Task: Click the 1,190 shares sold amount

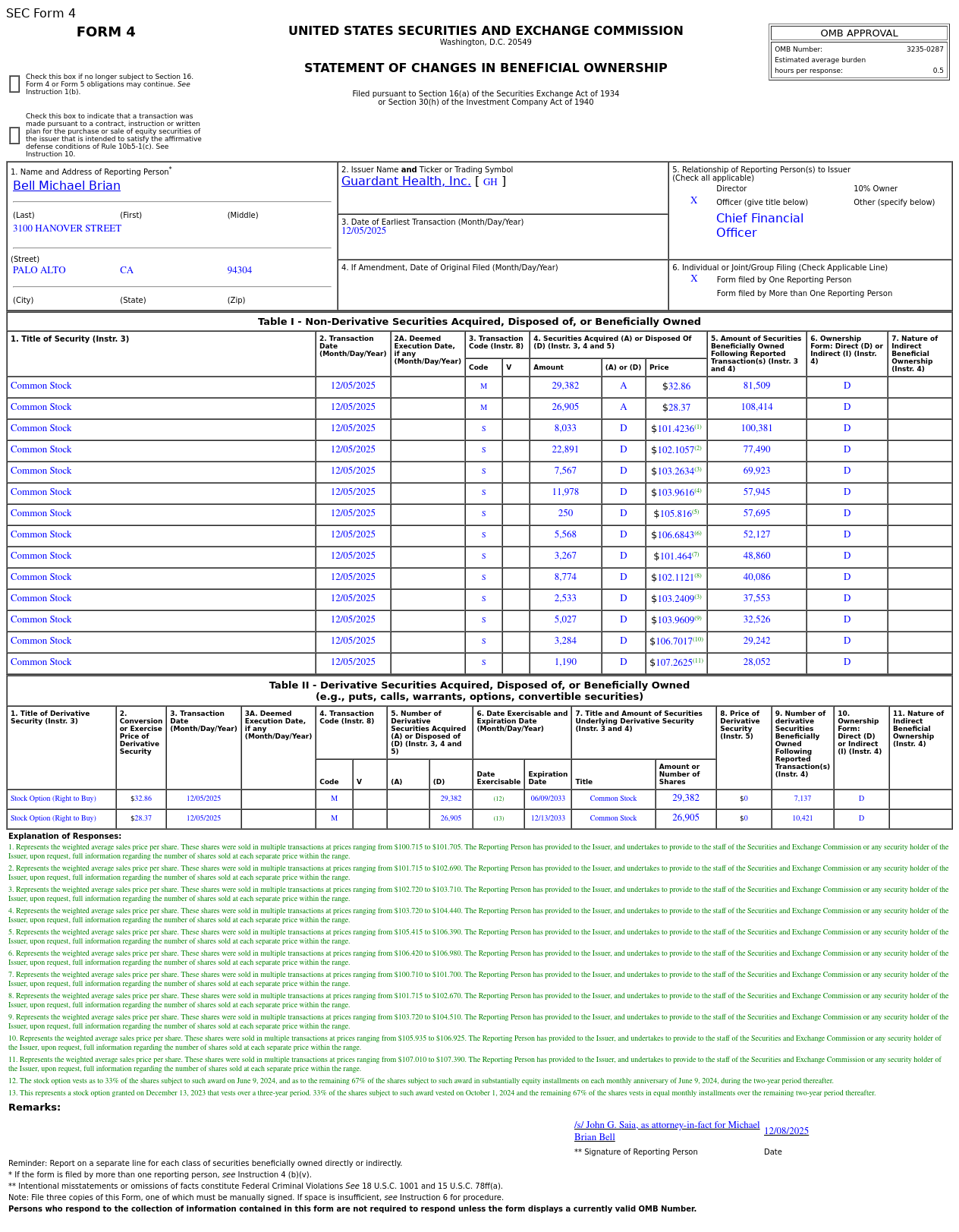Action: 565,663
